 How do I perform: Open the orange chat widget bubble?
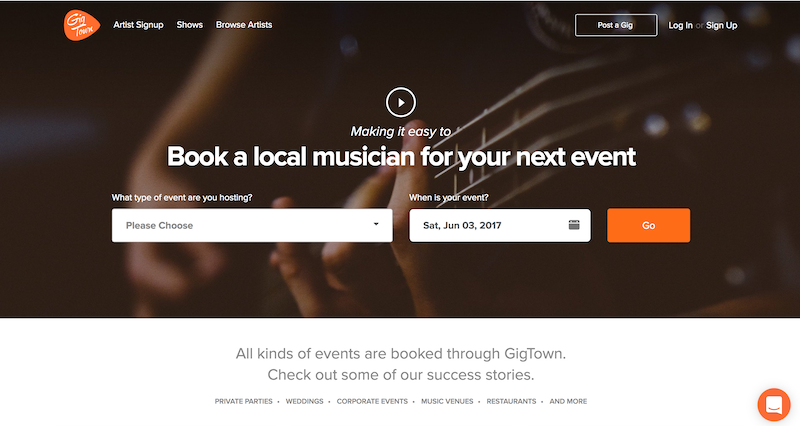pos(774,405)
